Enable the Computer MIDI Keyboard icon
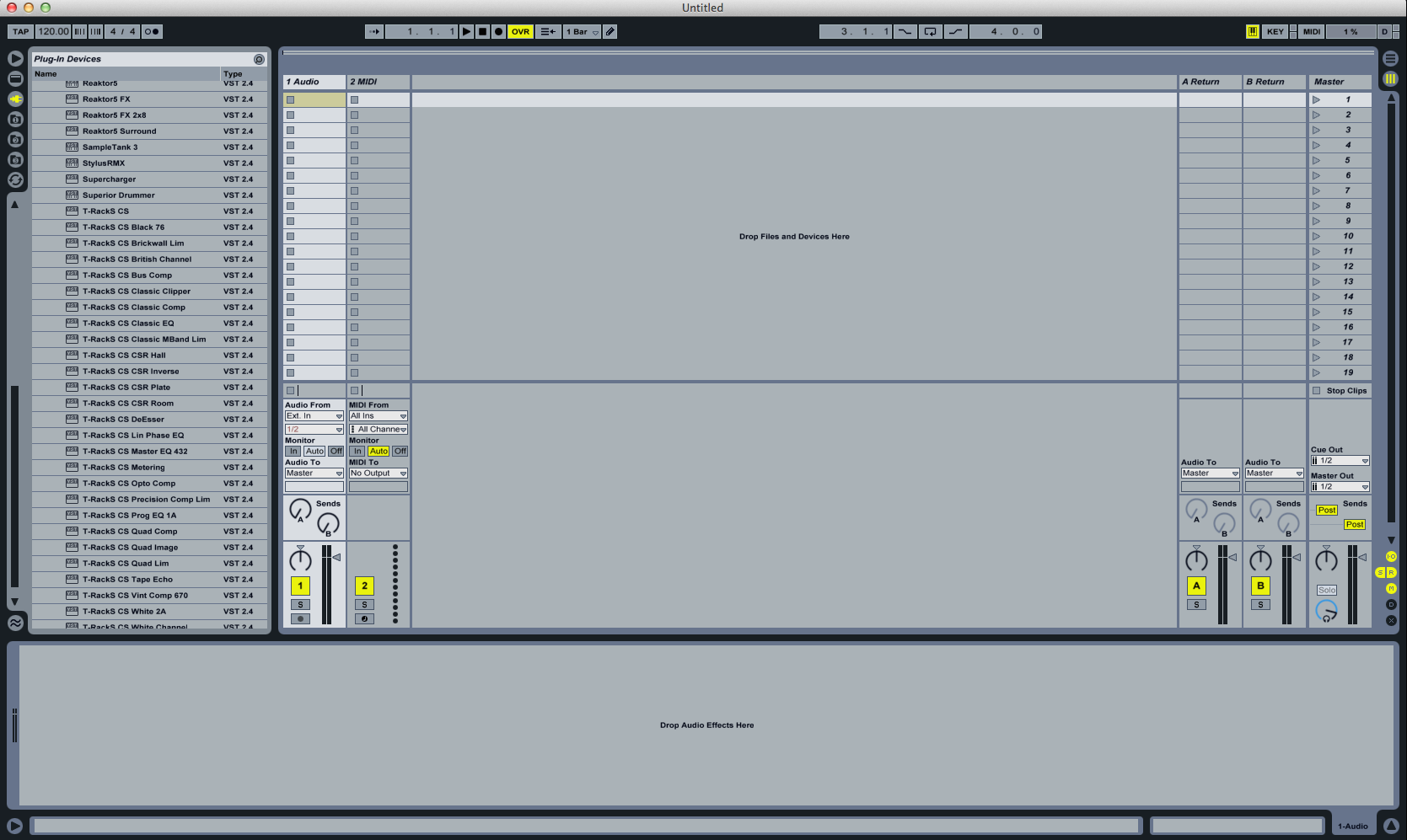 tap(1254, 31)
